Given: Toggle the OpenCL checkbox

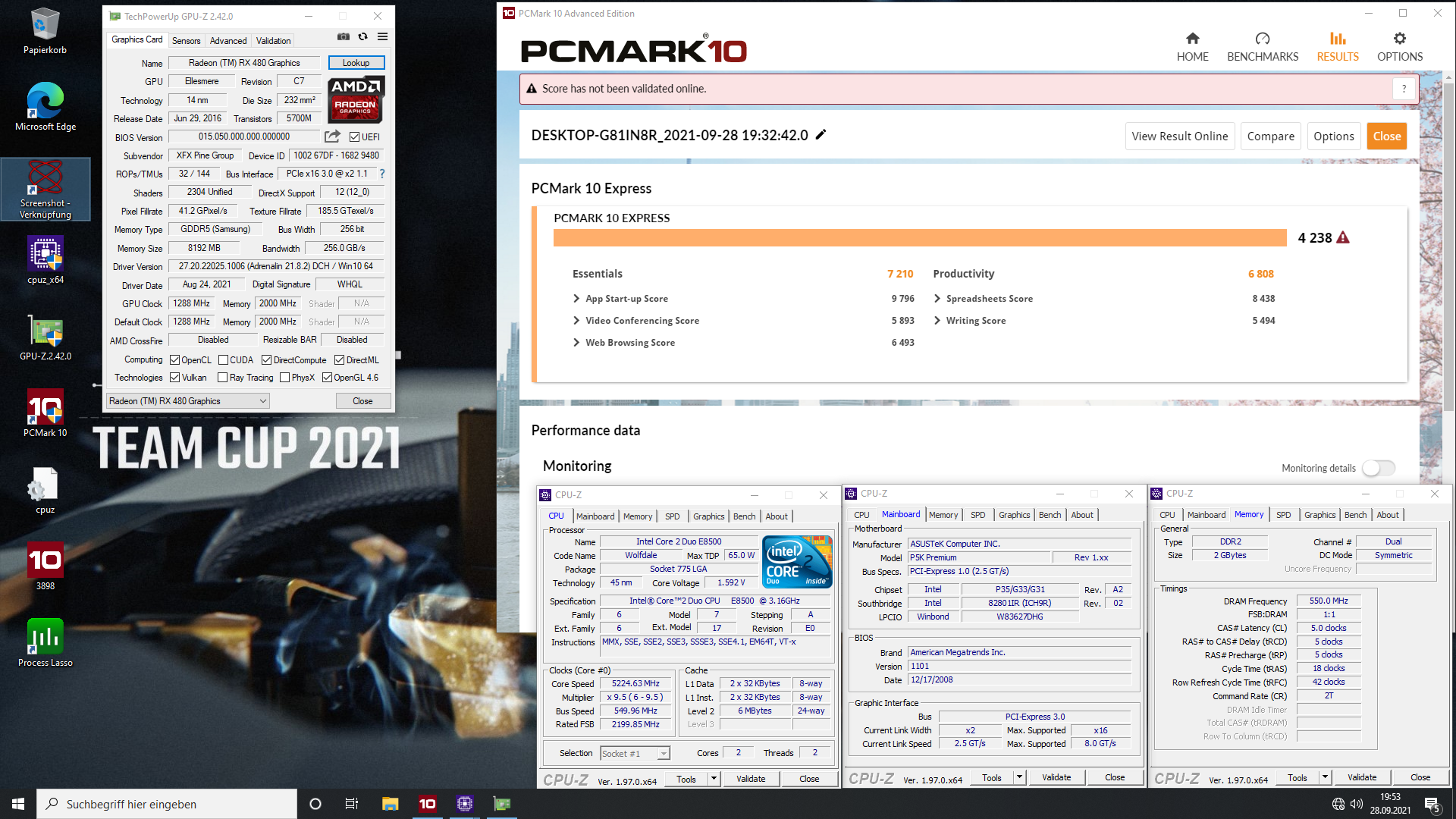Looking at the screenshot, I should click(174, 360).
